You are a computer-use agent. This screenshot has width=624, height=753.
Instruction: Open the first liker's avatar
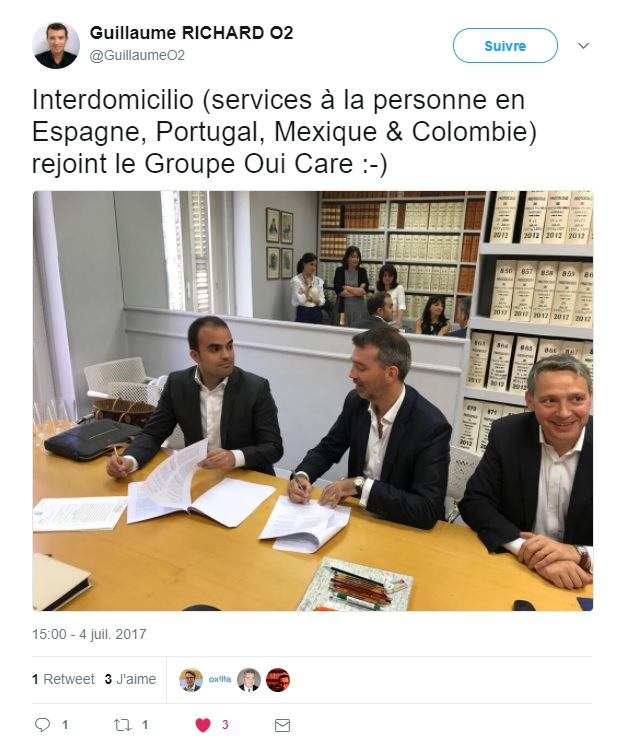pos(191,680)
